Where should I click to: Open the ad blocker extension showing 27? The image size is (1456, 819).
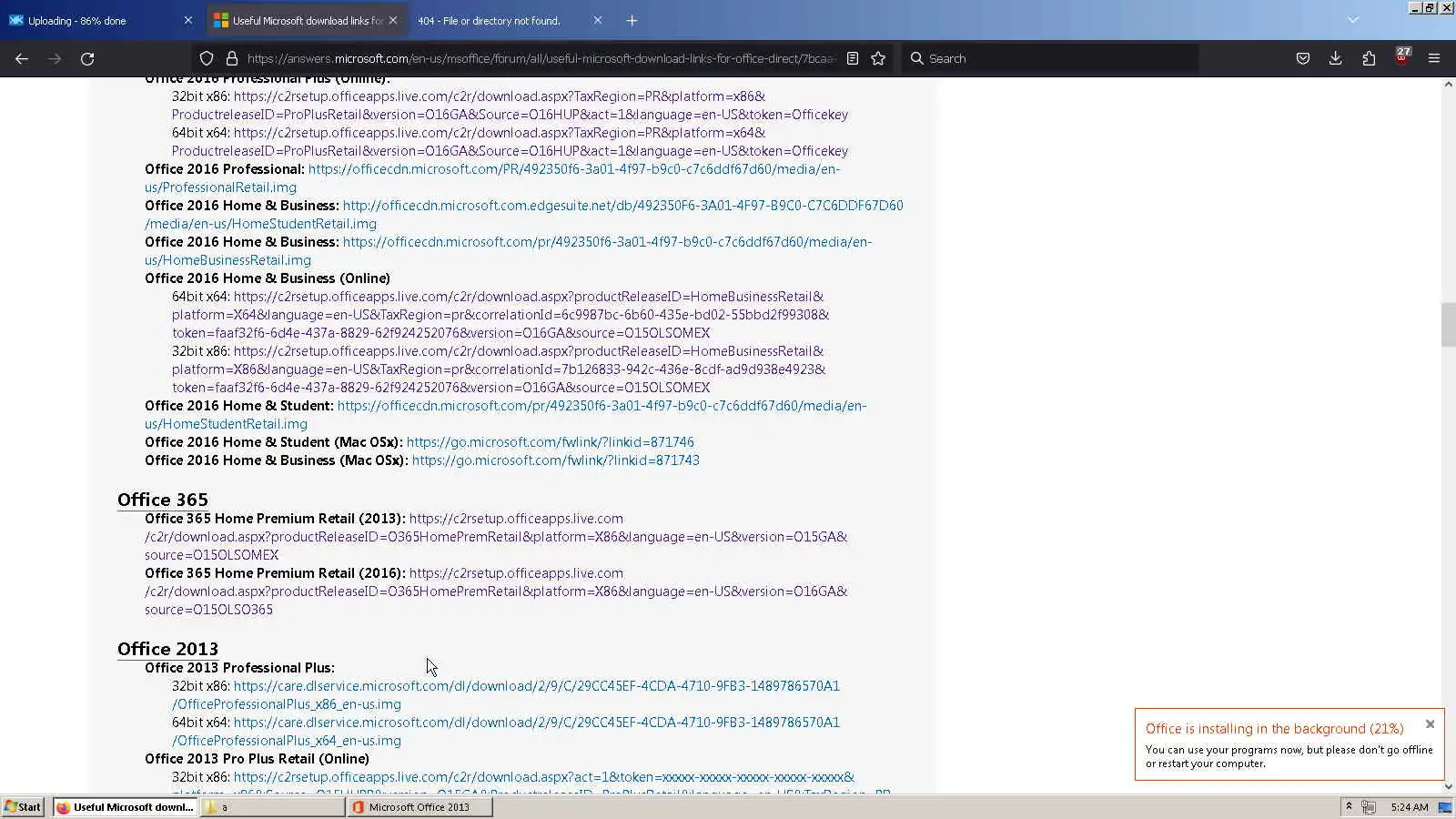(1401, 56)
